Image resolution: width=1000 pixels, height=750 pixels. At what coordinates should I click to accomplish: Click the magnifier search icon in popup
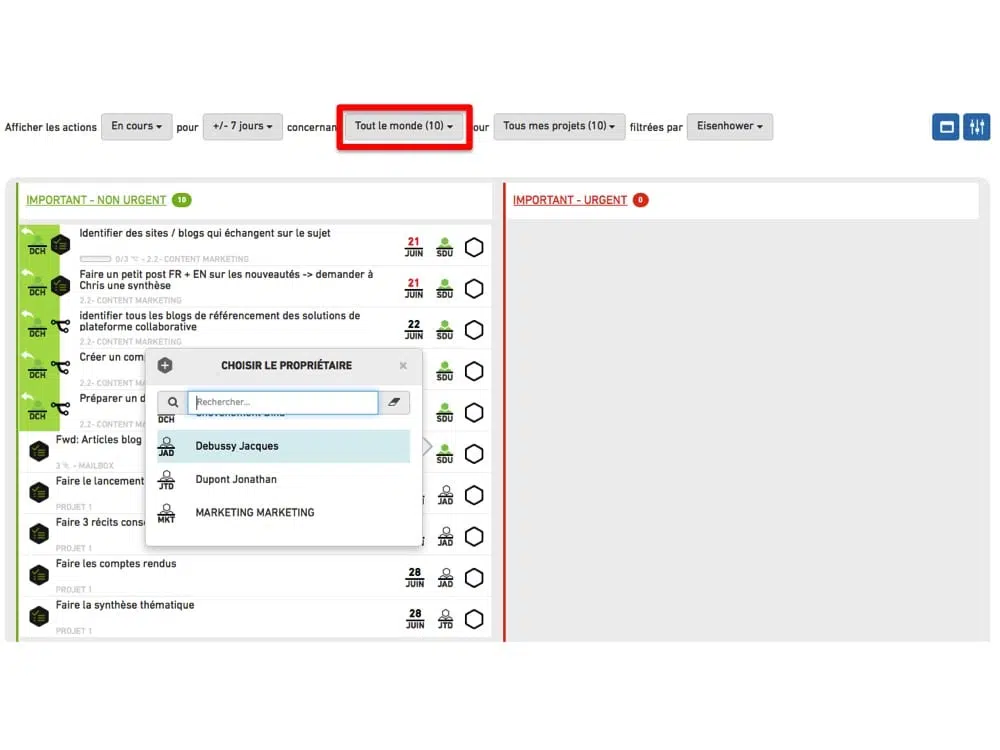tap(173, 402)
